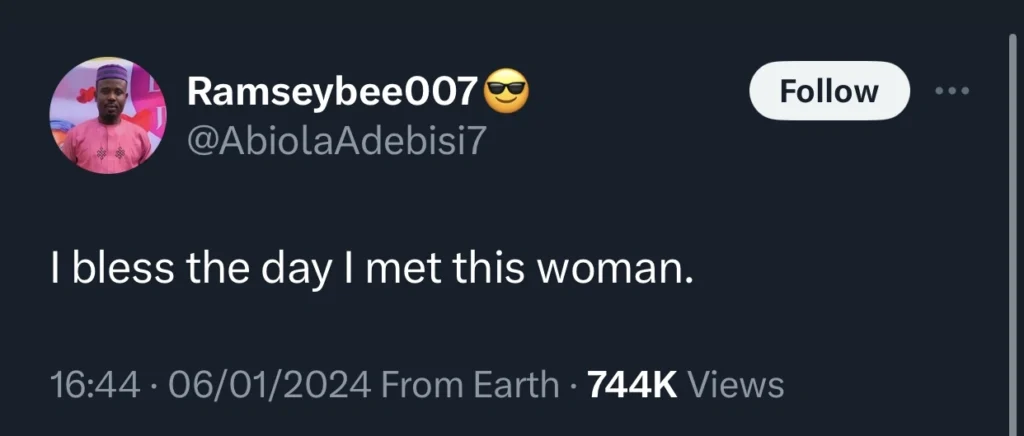Open the 744K view count
1024x436 pixels.
(x=633, y=384)
